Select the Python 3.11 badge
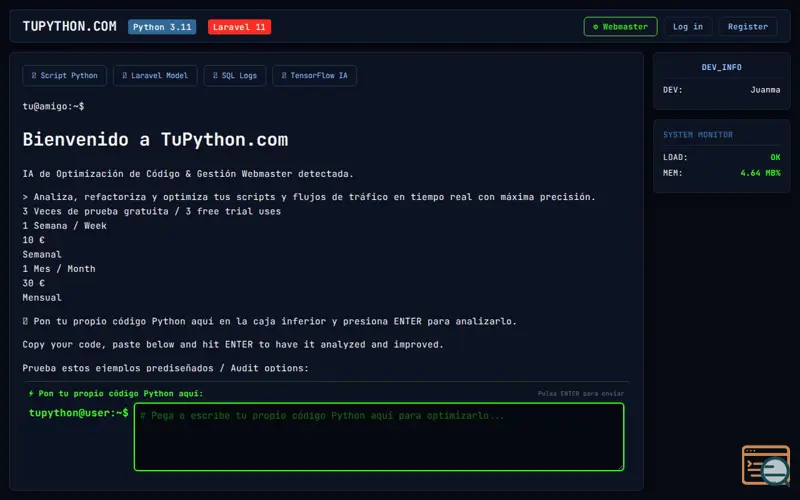The height and width of the screenshot is (500, 800). click(162, 27)
